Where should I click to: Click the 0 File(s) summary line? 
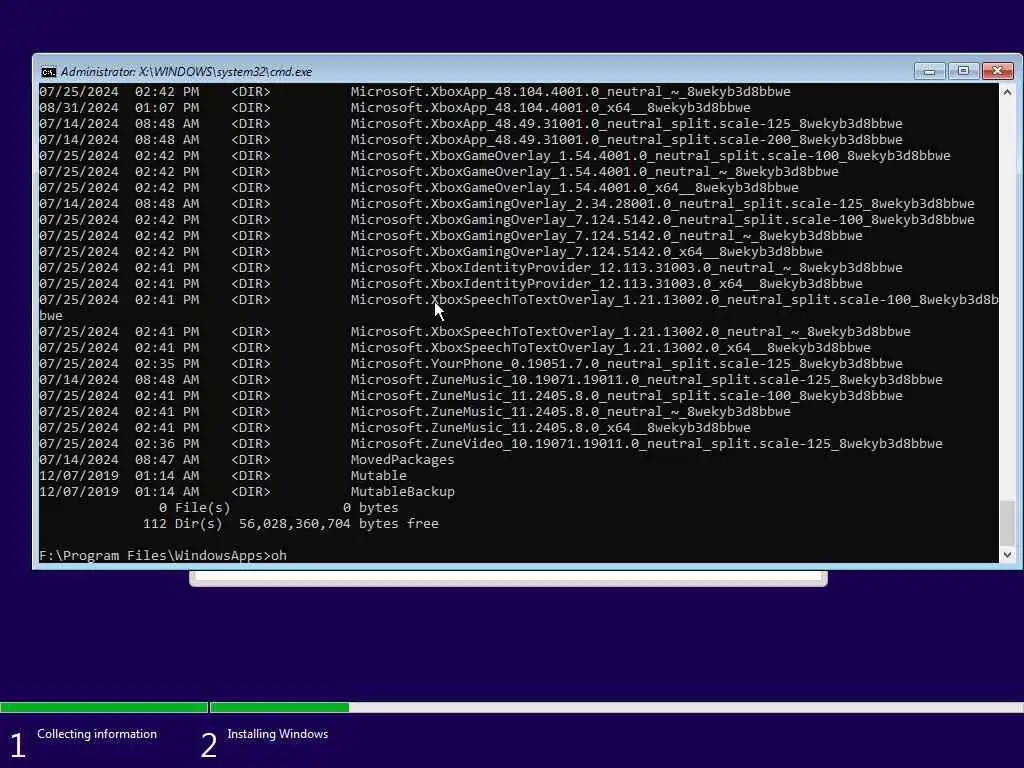tap(278, 507)
